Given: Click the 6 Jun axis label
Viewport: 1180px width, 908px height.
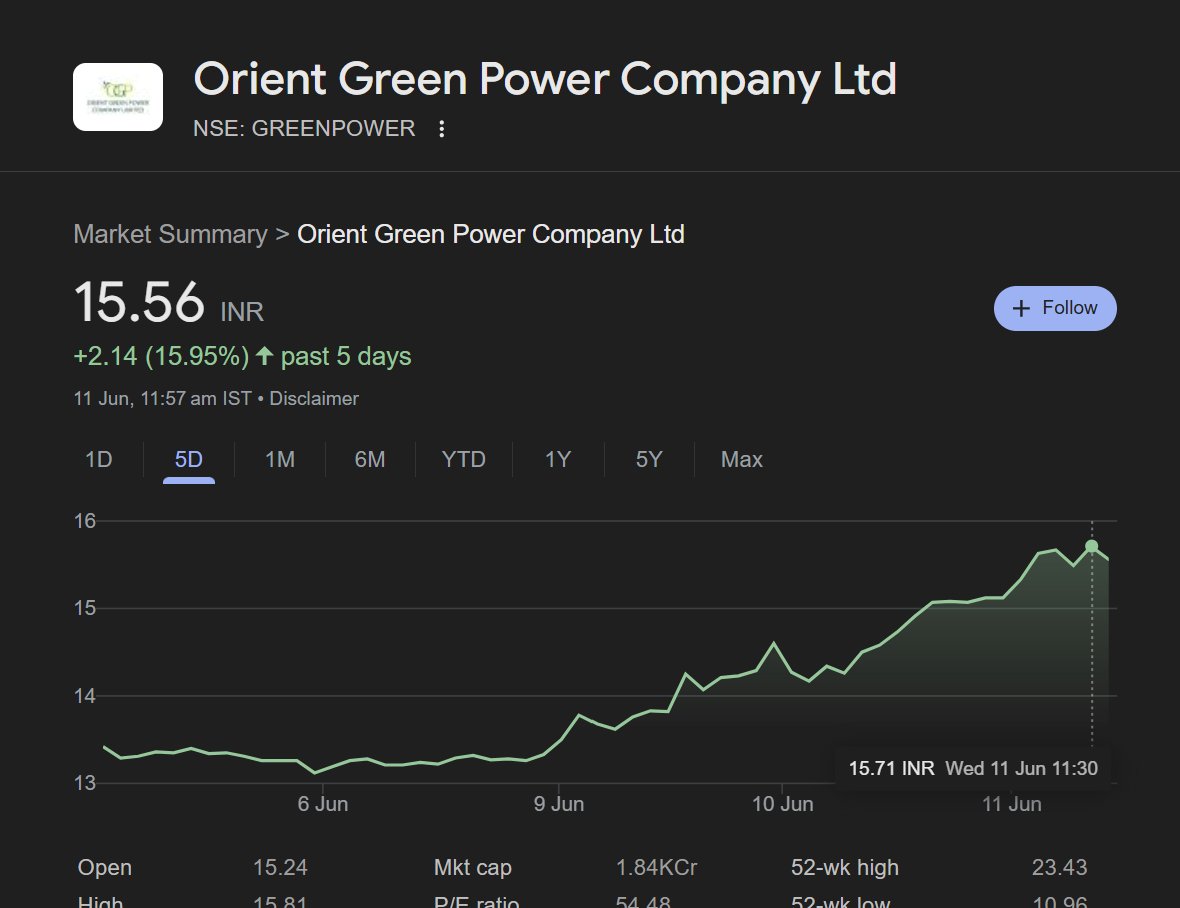Looking at the screenshot, I should (x=323, y=804).
